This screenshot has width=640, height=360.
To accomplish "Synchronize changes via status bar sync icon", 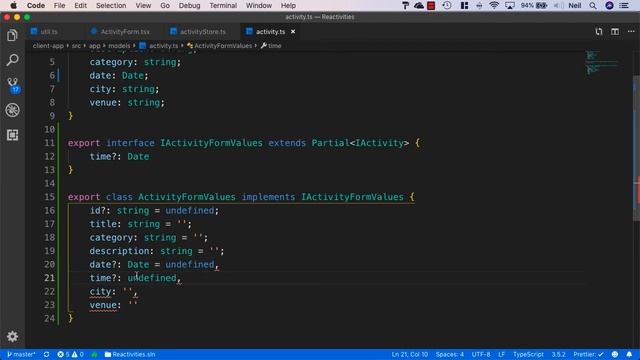I will 47,354.
